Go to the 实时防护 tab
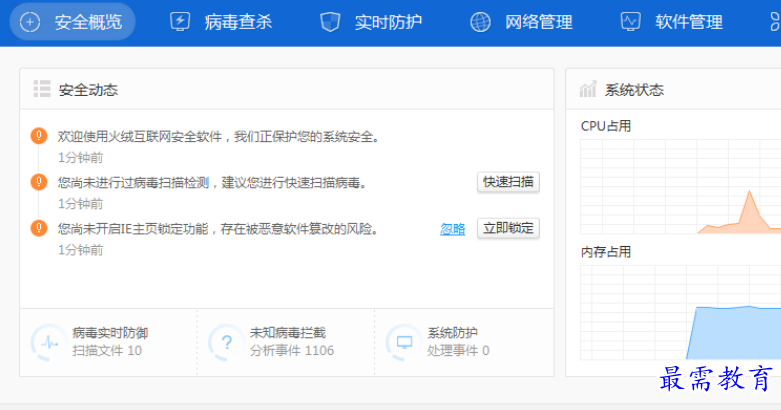Screen dimensions: 781x410 [372, 22]
